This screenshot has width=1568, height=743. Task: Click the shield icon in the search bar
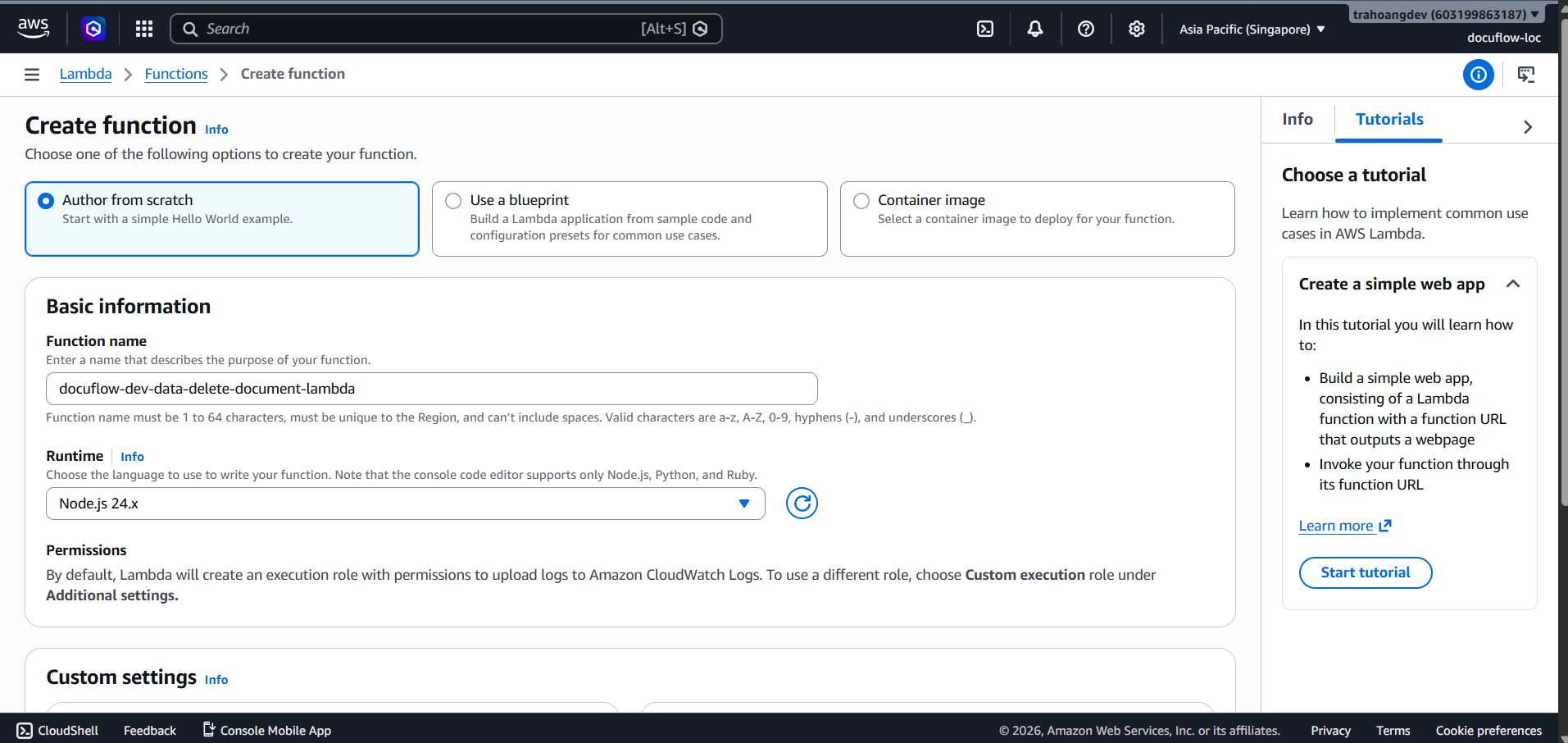coord(700,29)
